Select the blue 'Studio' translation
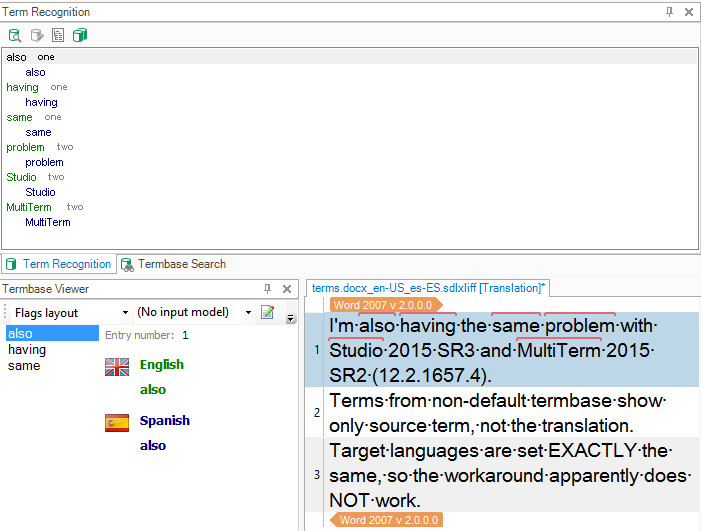Screen dimensions: 701x531 tap(40, 192)
